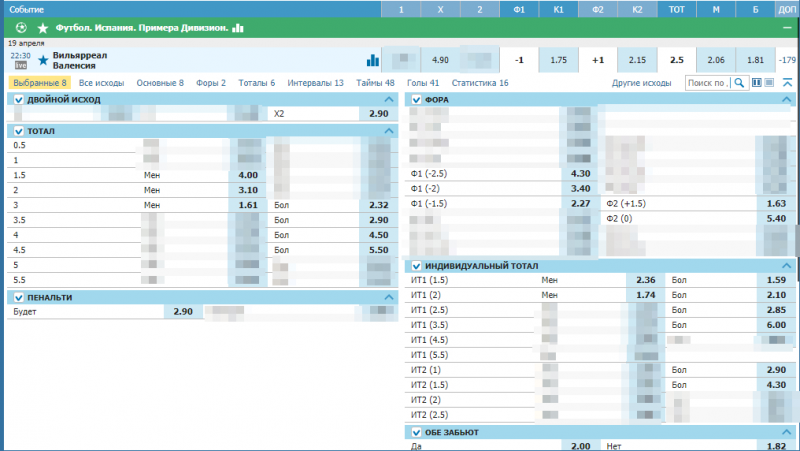The height and width of the screenshot is (451, 800).
Task: Collapse all markets with double-chevron icon
Action: [x=788, y=83]
